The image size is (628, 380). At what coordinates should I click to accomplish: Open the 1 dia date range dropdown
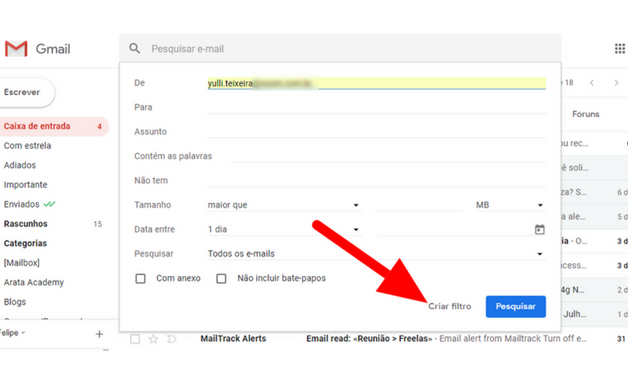(285, 229)
